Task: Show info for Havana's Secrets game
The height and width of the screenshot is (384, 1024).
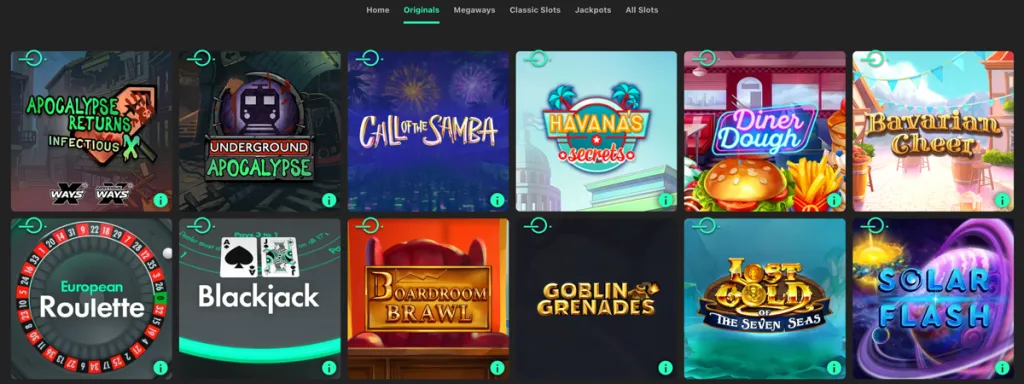Action: 665,200
